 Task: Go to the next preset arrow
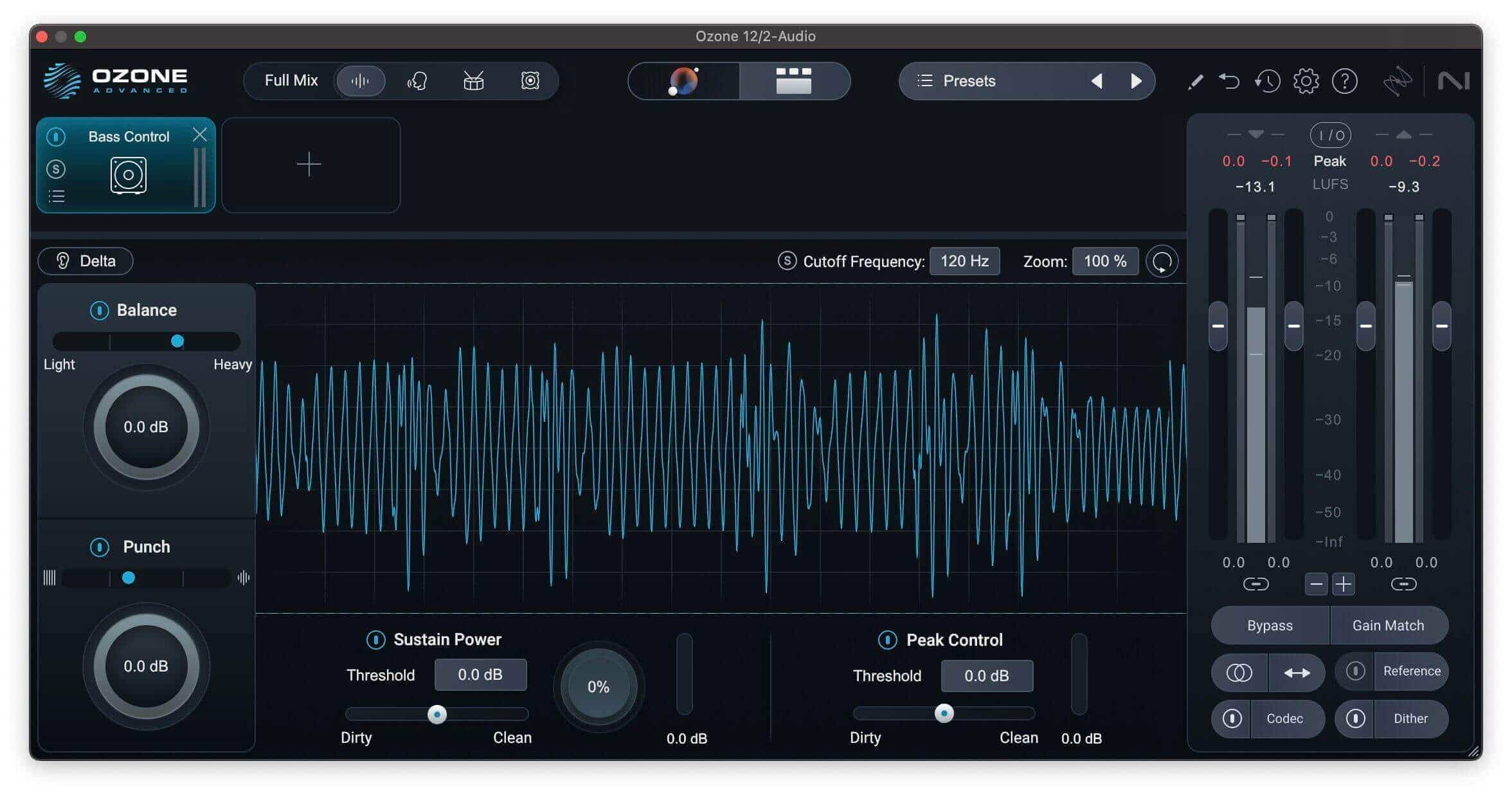coord(1136,81)
